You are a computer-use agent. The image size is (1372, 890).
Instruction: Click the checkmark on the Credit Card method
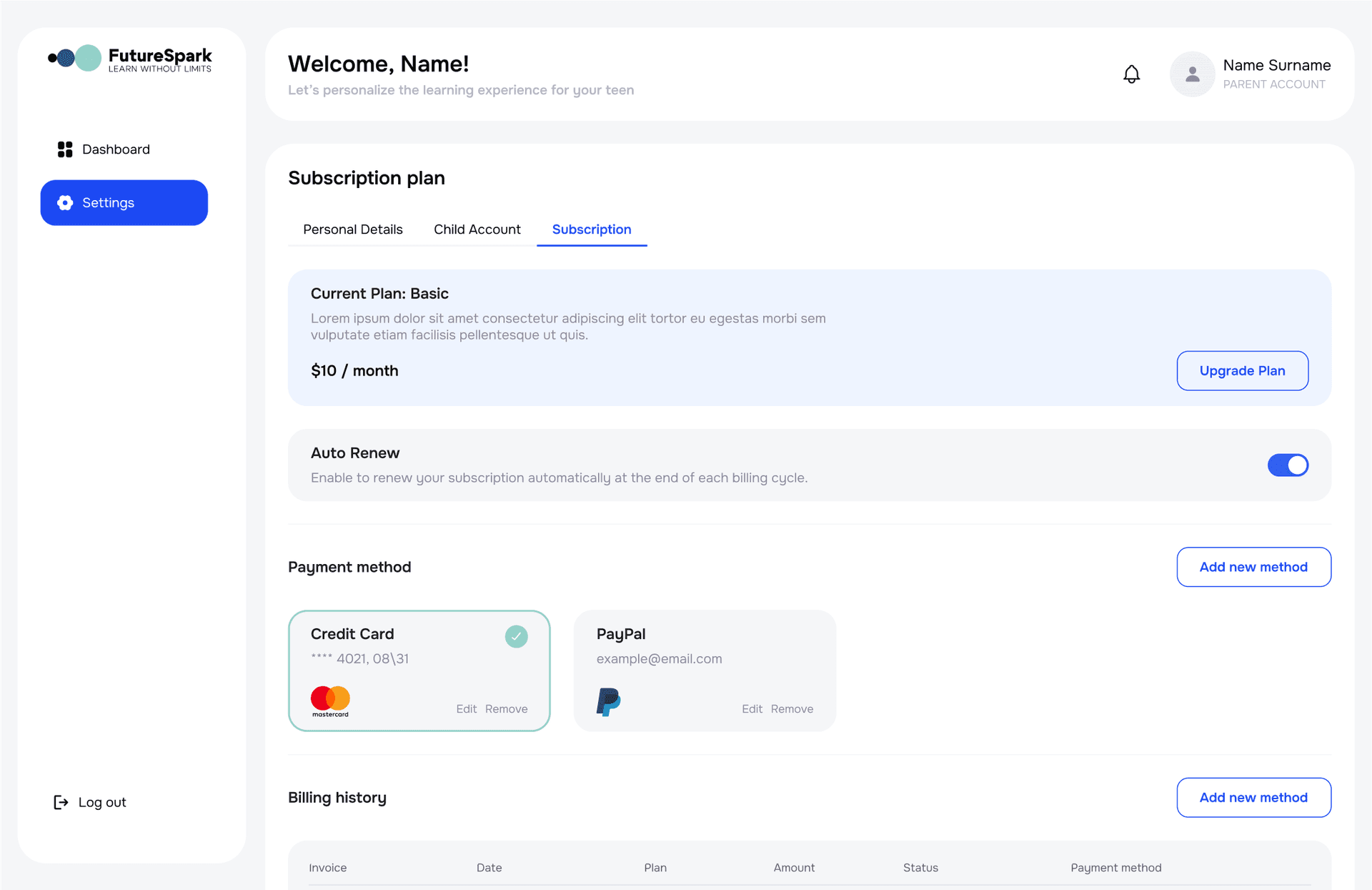click(516, 636)
